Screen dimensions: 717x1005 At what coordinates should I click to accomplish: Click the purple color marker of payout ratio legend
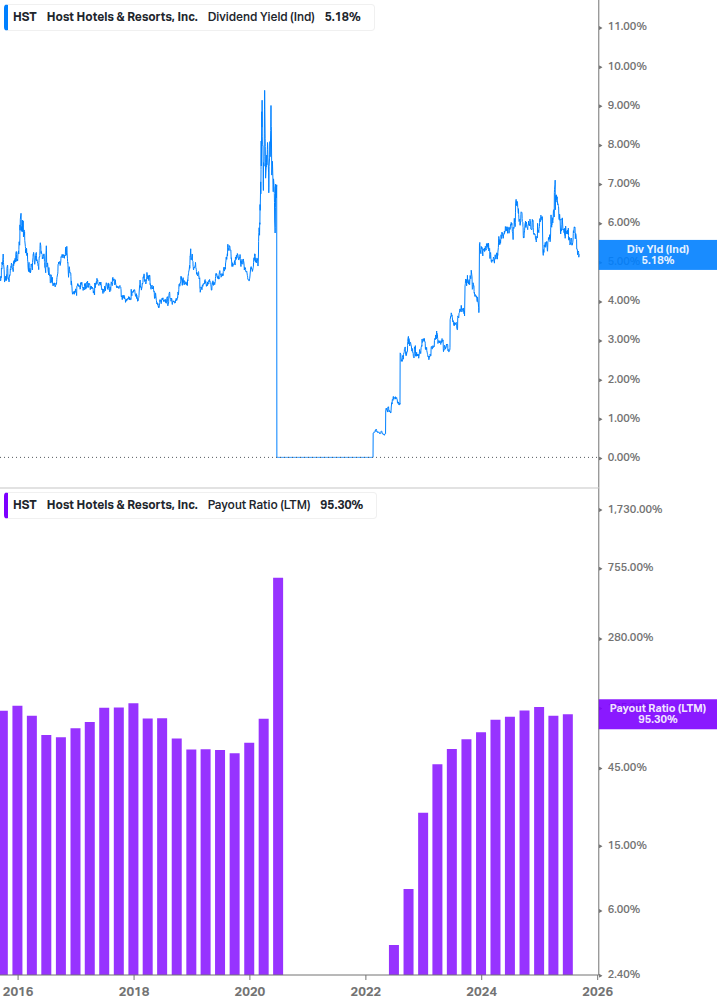point(6,505)
